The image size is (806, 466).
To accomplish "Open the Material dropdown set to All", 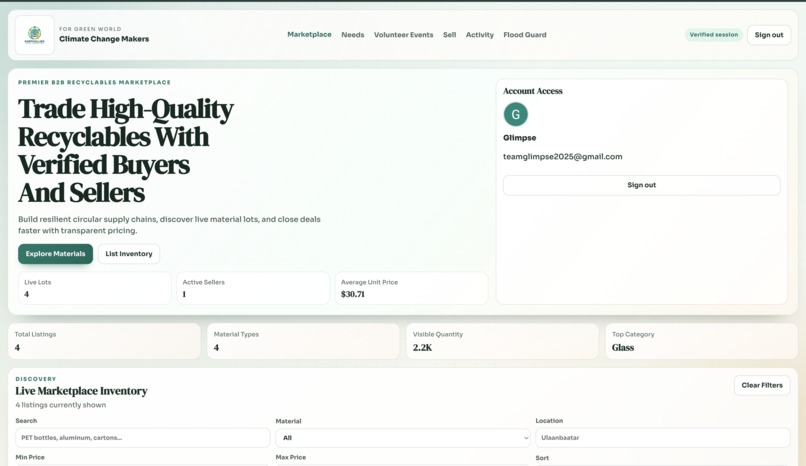I will (403, 438).
